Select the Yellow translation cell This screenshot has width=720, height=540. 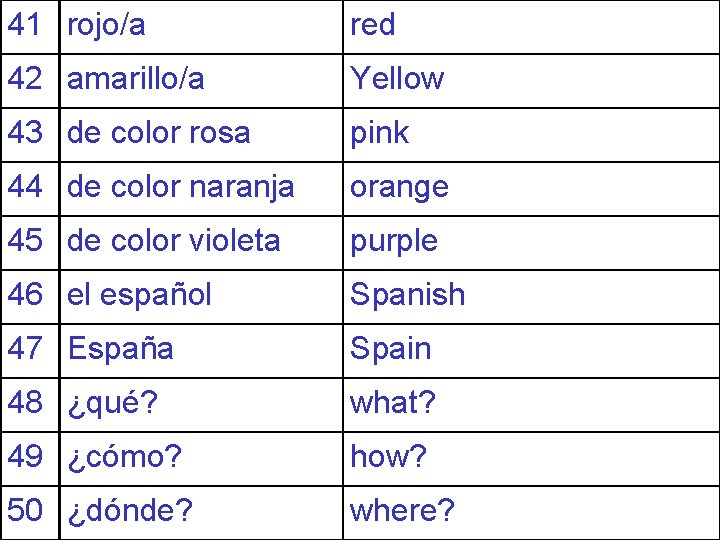click(531, 81)
